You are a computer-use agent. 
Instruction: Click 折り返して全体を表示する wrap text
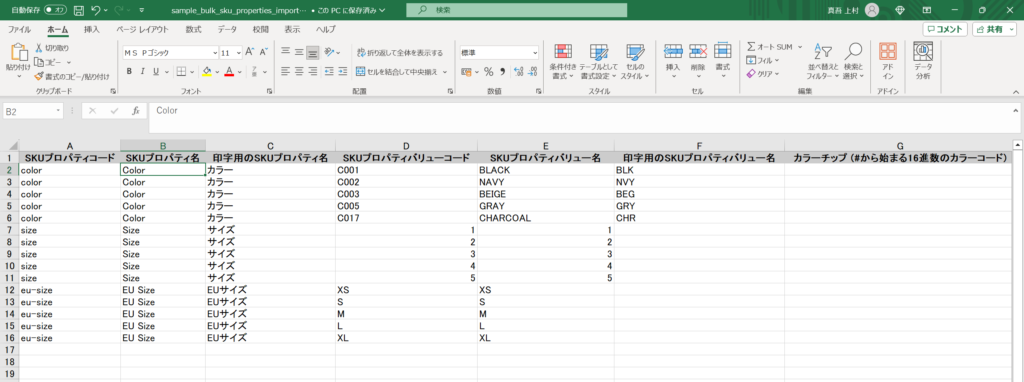click(x=400, y=53)
